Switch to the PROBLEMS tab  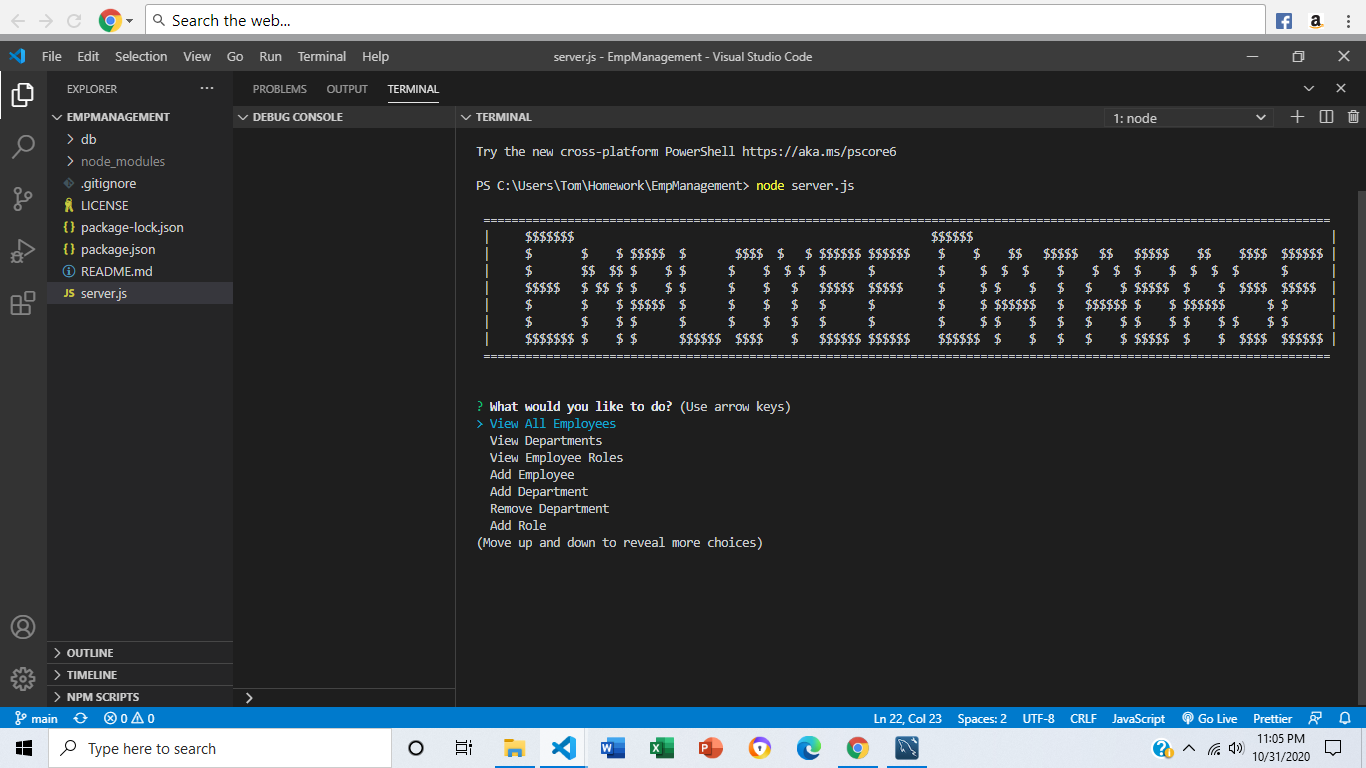tap(279, 89)
